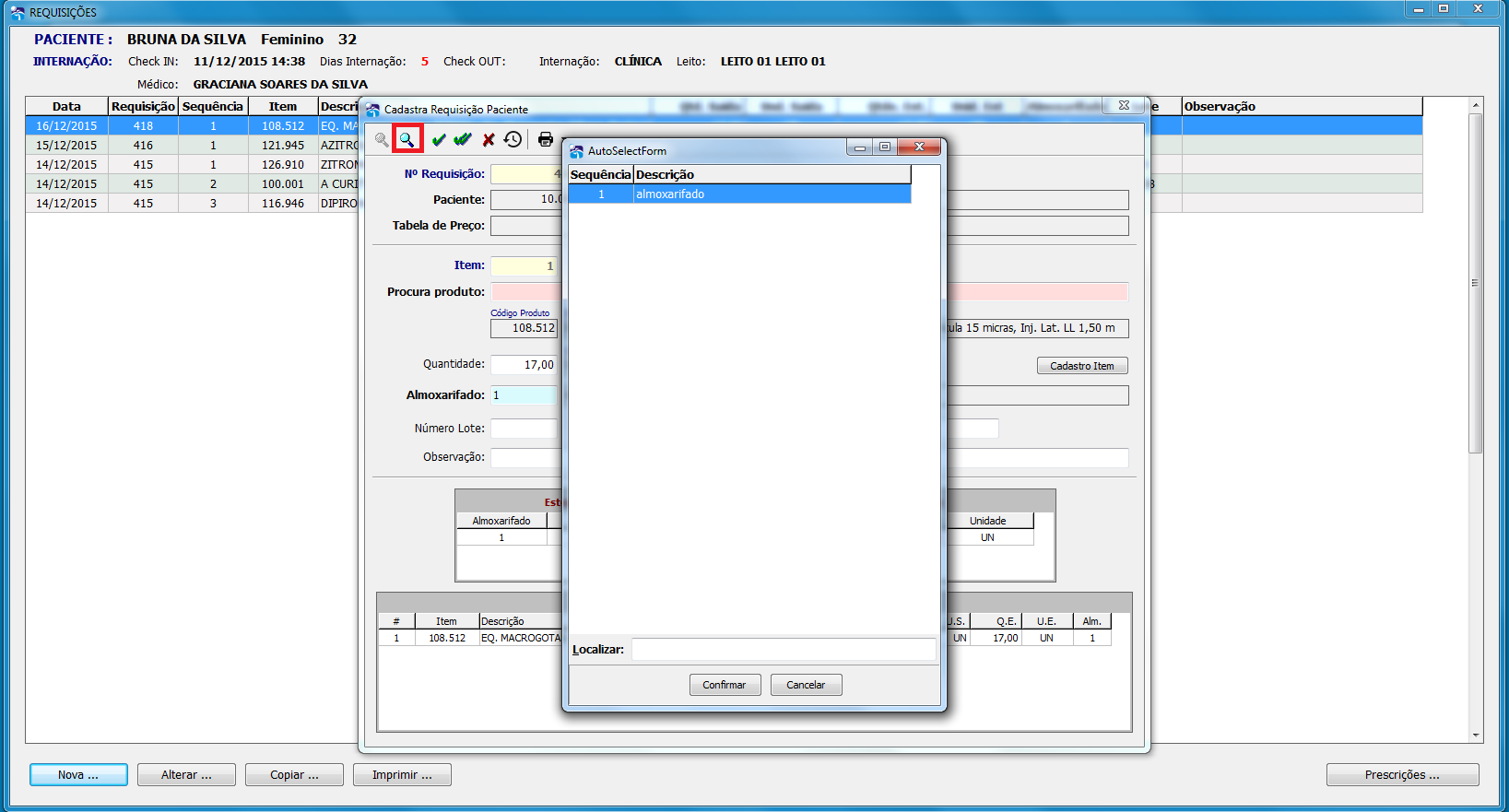Close the Cadastra Requisição Paciente window

1124,105
